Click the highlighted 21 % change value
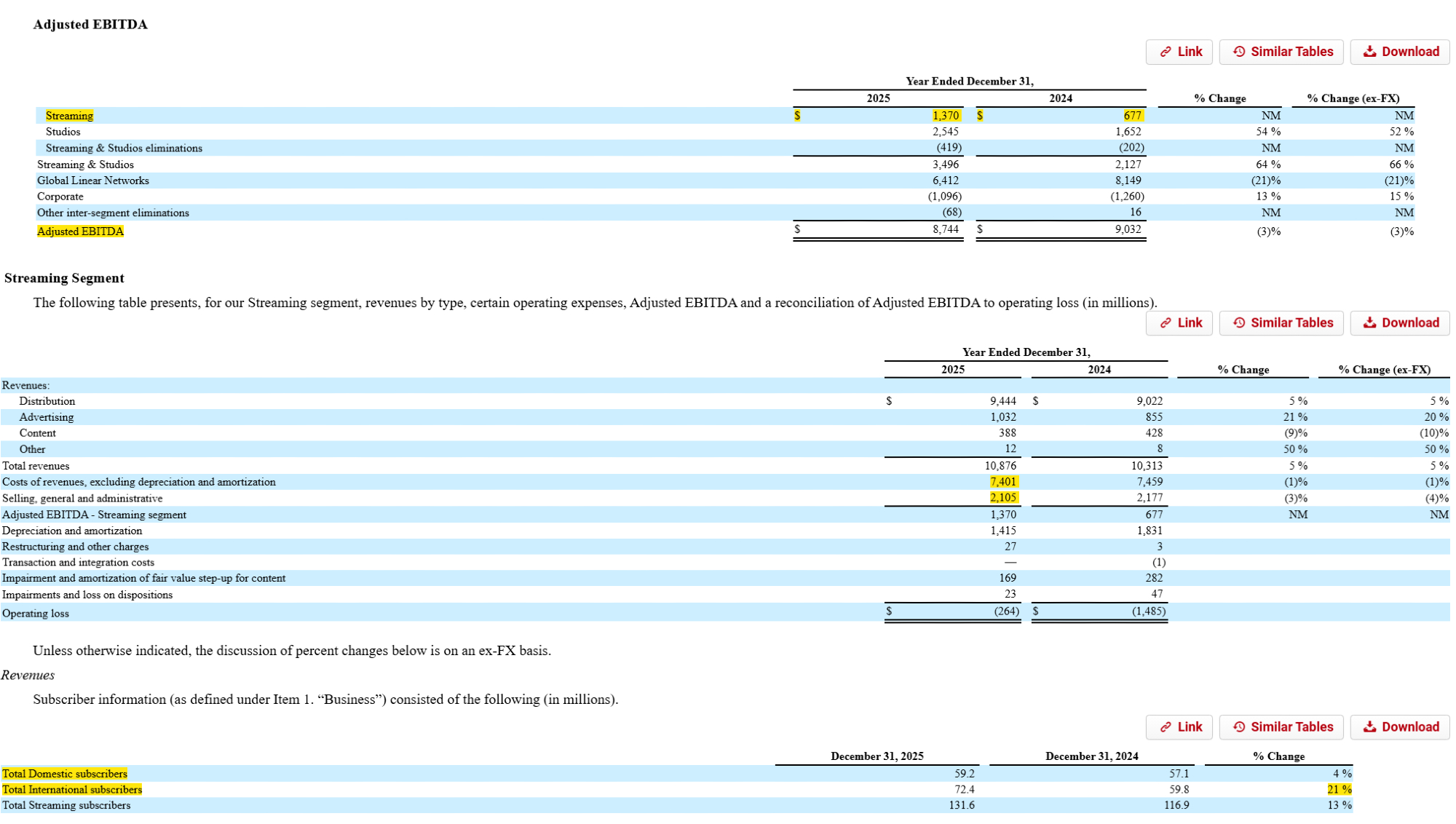 coord(1339,790)
